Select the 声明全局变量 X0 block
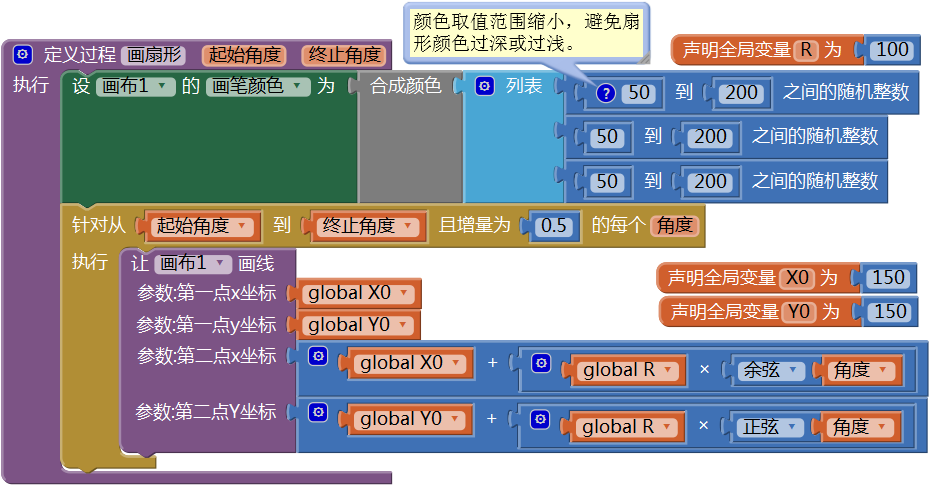The width and height of the screenshot is (931, 485). [721, 278]
